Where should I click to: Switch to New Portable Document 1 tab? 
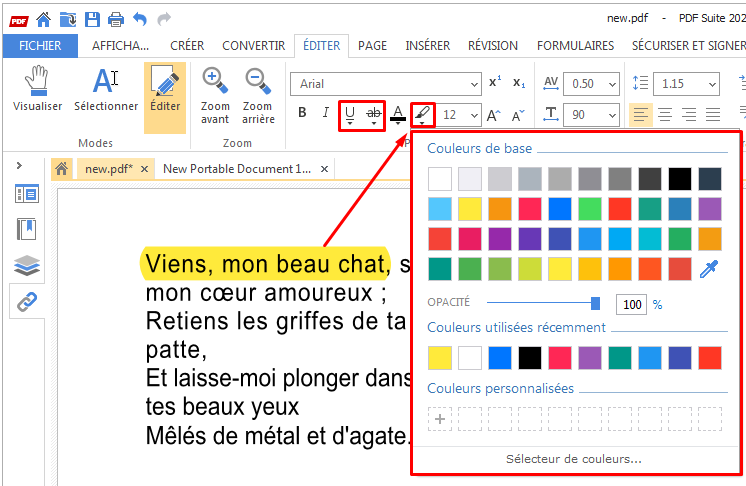coord(237,169)
